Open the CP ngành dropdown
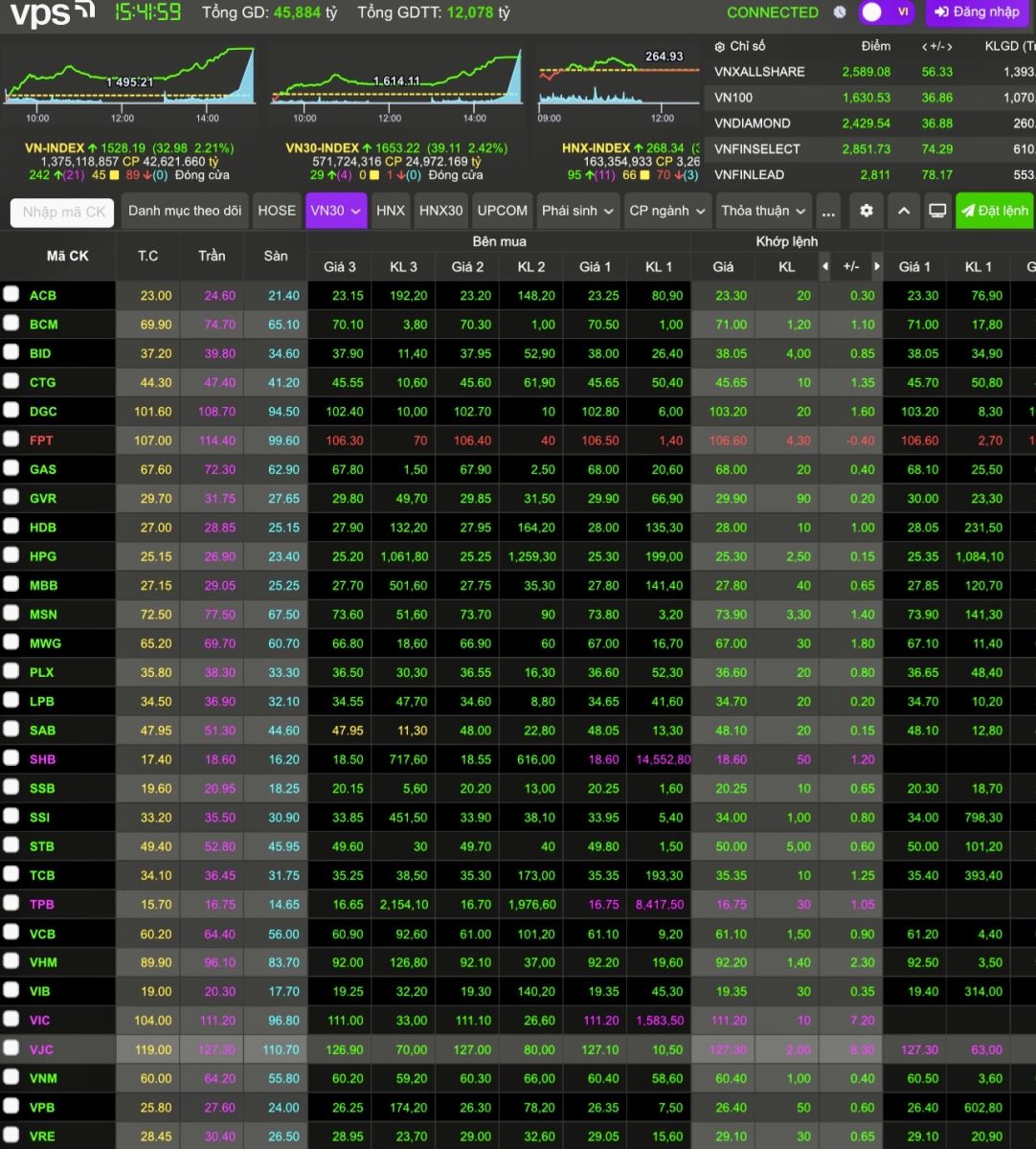Screen dimensions: 1036x1149 coord(668,211)
